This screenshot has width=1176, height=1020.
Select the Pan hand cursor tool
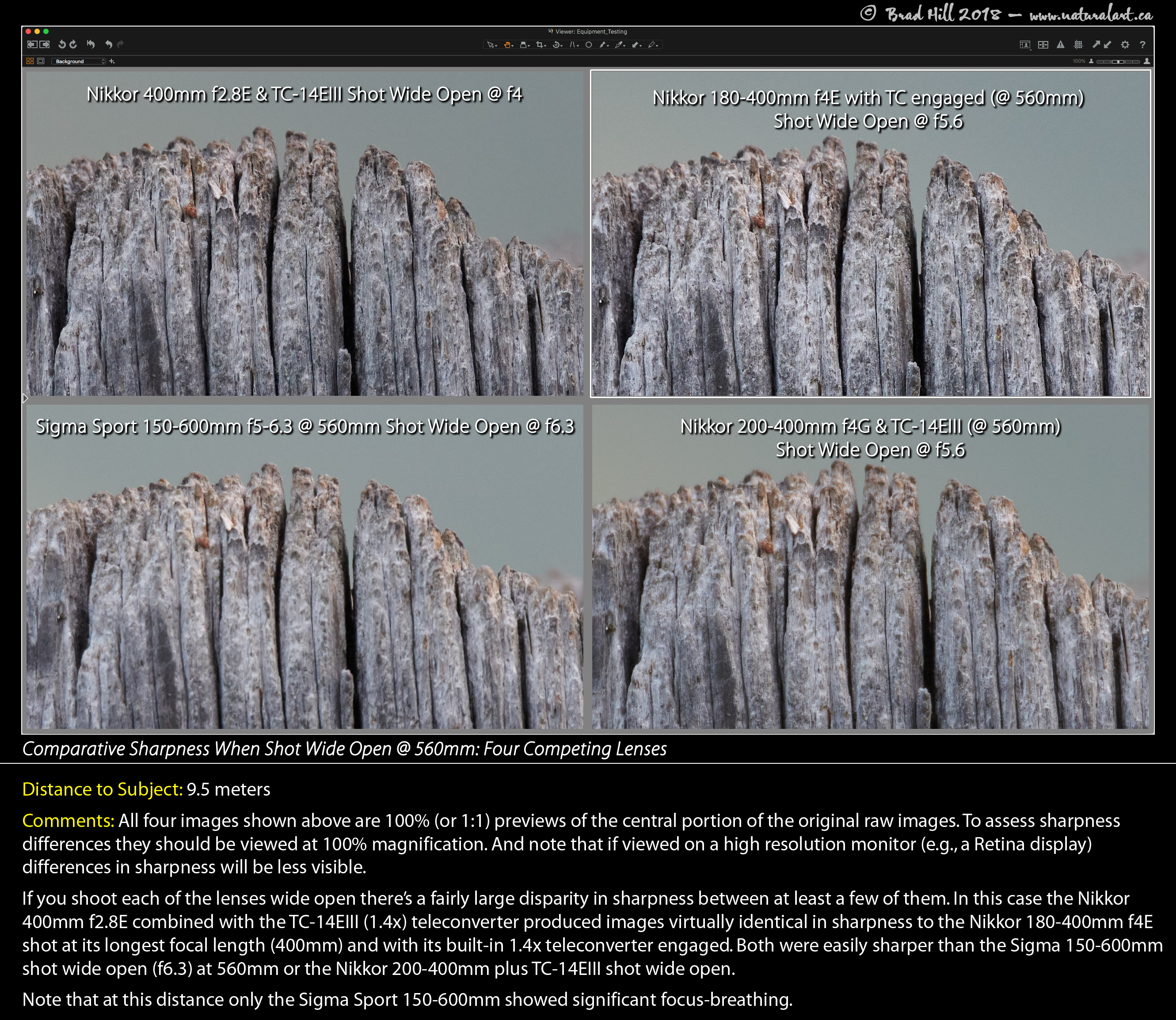507,45
